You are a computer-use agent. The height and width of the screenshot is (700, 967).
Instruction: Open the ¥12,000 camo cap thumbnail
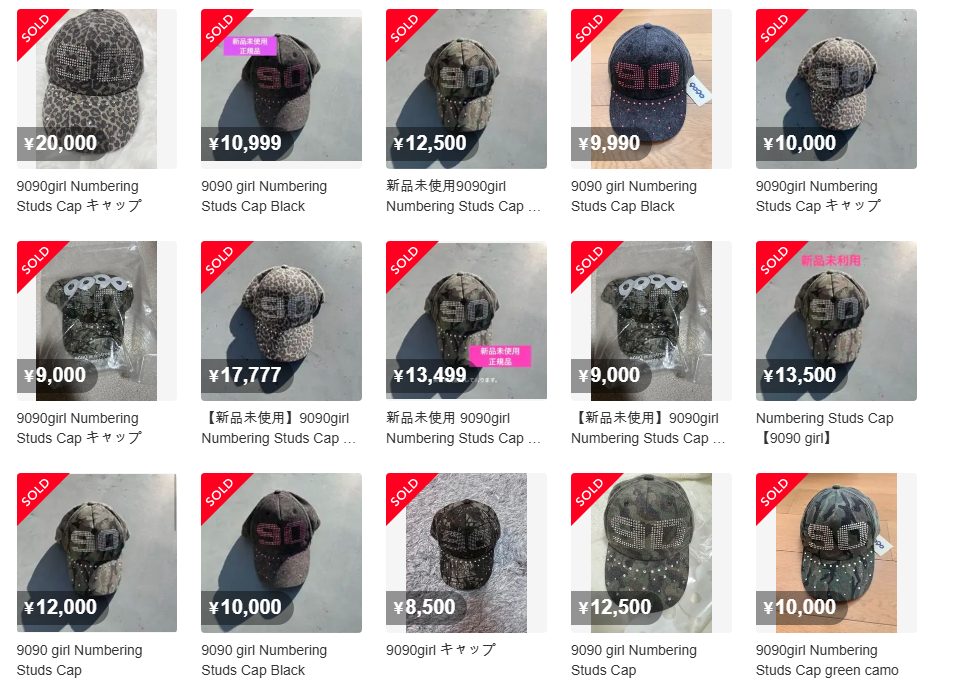click(x=96, y=553)
